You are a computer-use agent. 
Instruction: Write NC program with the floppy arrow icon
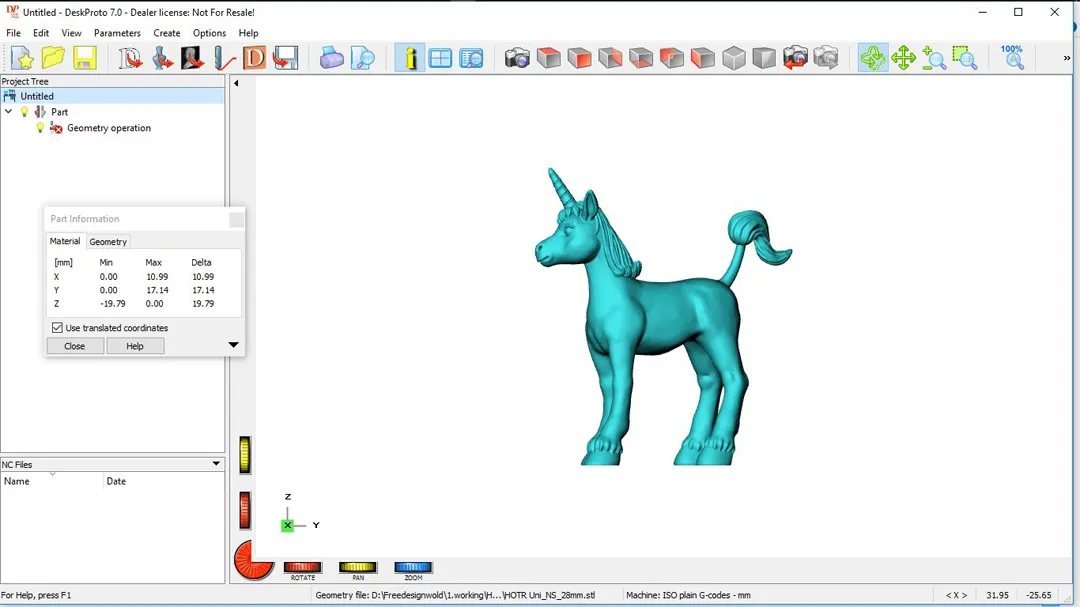point(285,58)
